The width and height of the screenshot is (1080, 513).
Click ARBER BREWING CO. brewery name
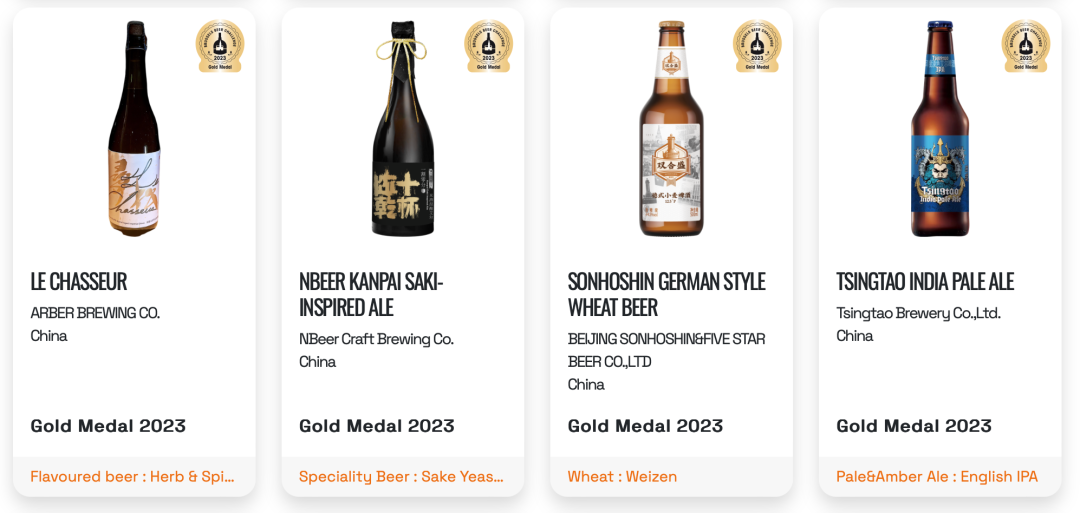95,313
